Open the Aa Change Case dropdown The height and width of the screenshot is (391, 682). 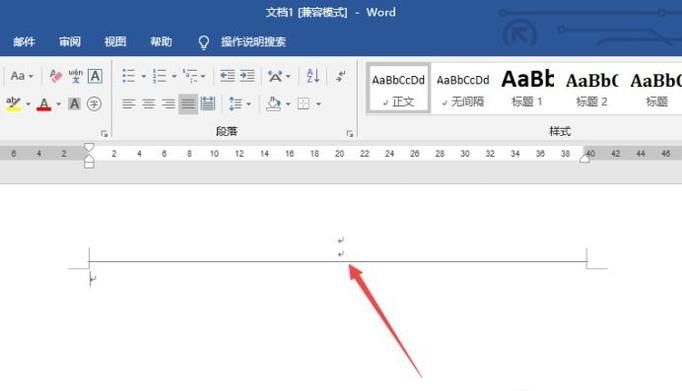[22, 76]
